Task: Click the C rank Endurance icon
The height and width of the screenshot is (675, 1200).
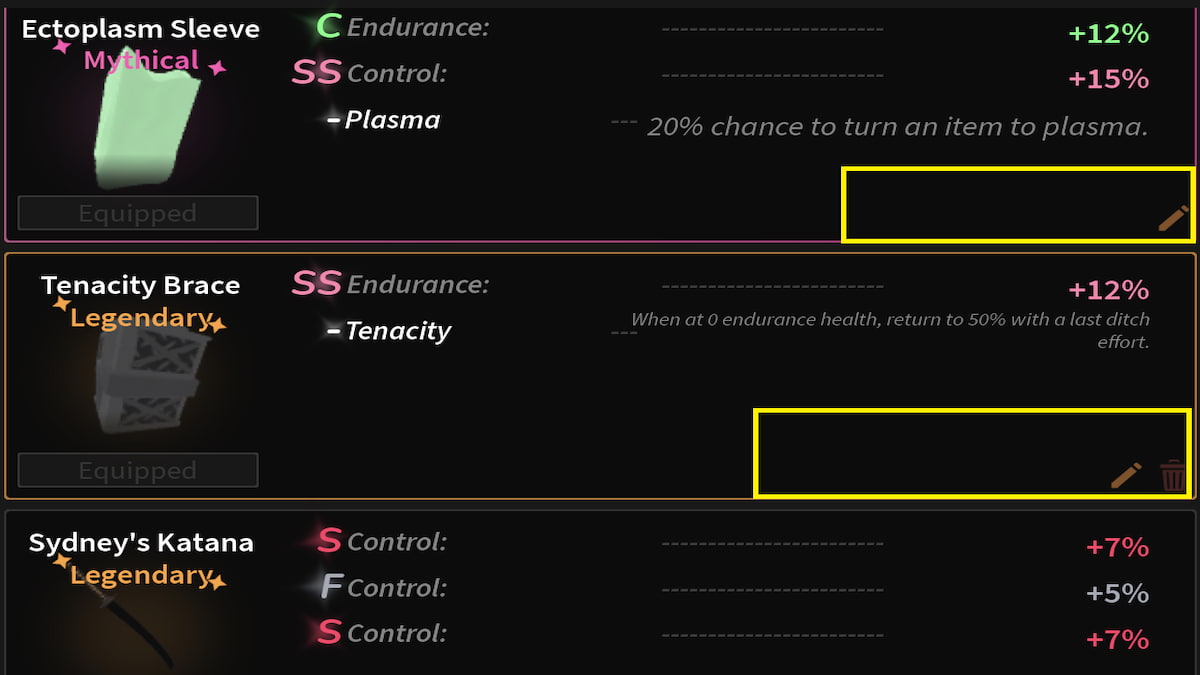Action: pyautogui.click(x=328, y=27)
